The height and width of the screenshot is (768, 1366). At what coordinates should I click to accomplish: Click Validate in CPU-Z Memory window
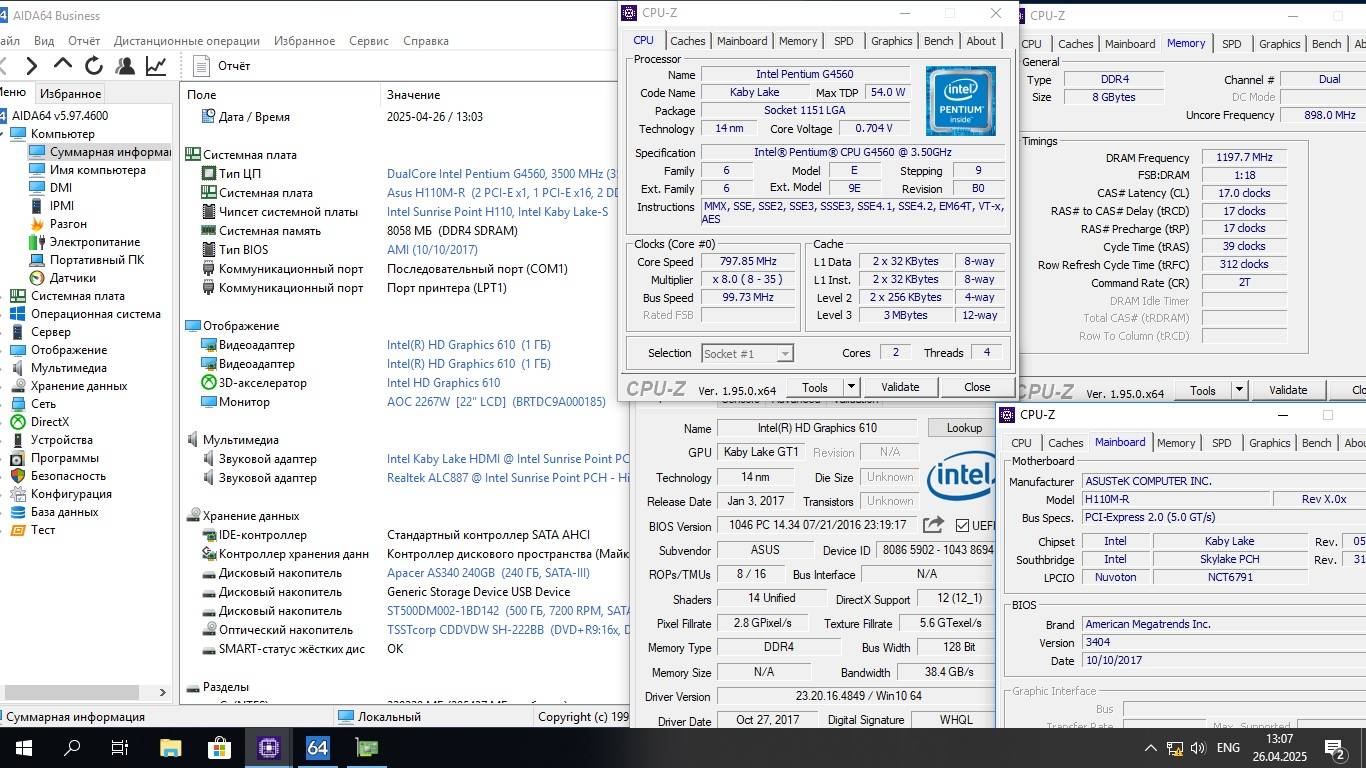pyautogui.click(x=1288, y=390)
